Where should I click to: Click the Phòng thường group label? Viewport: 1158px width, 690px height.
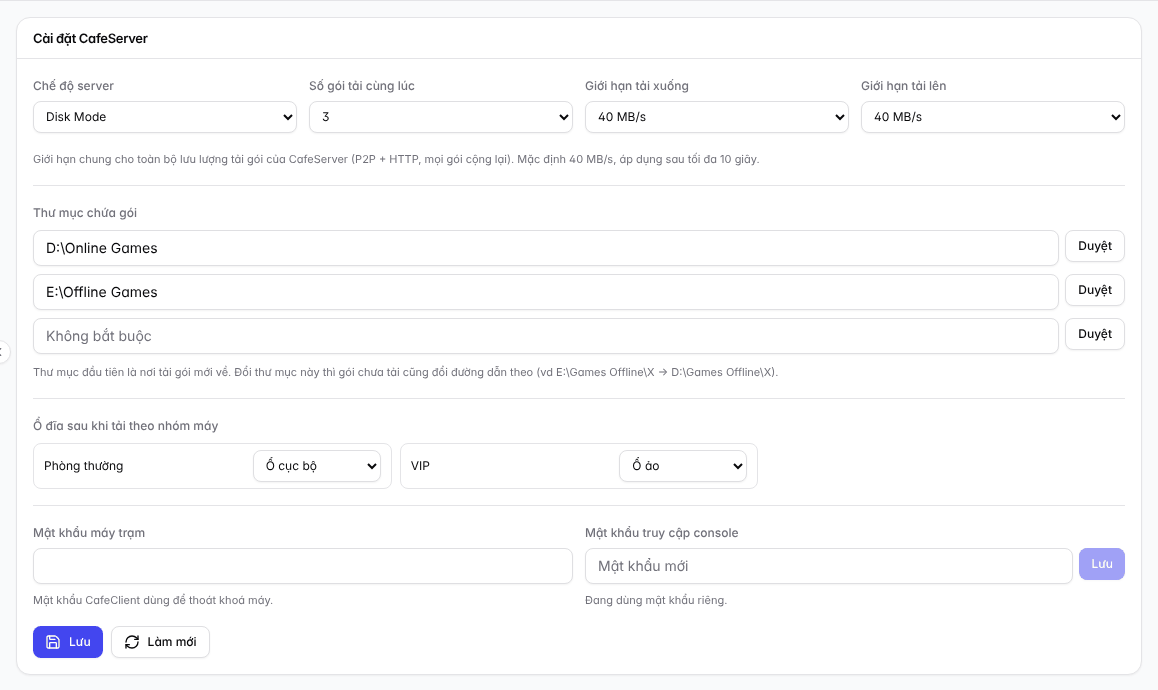(x=83, y=466)
